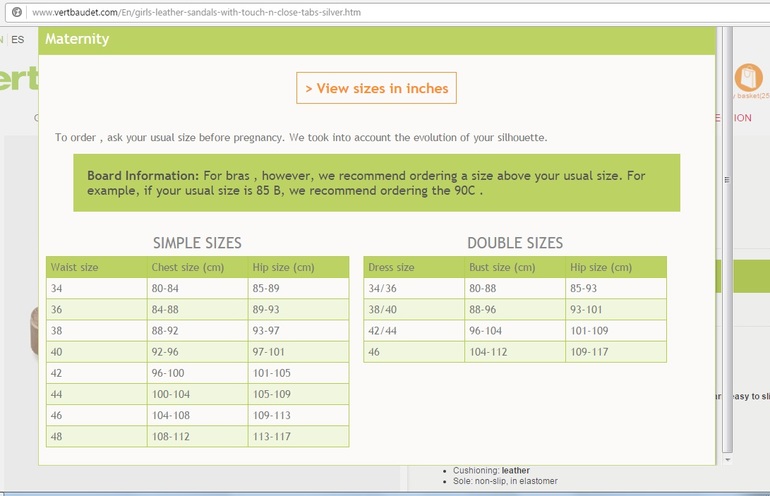Select waist size 38 row
The width and height of the screenshot is (770, 496).
tap(197, 330)
